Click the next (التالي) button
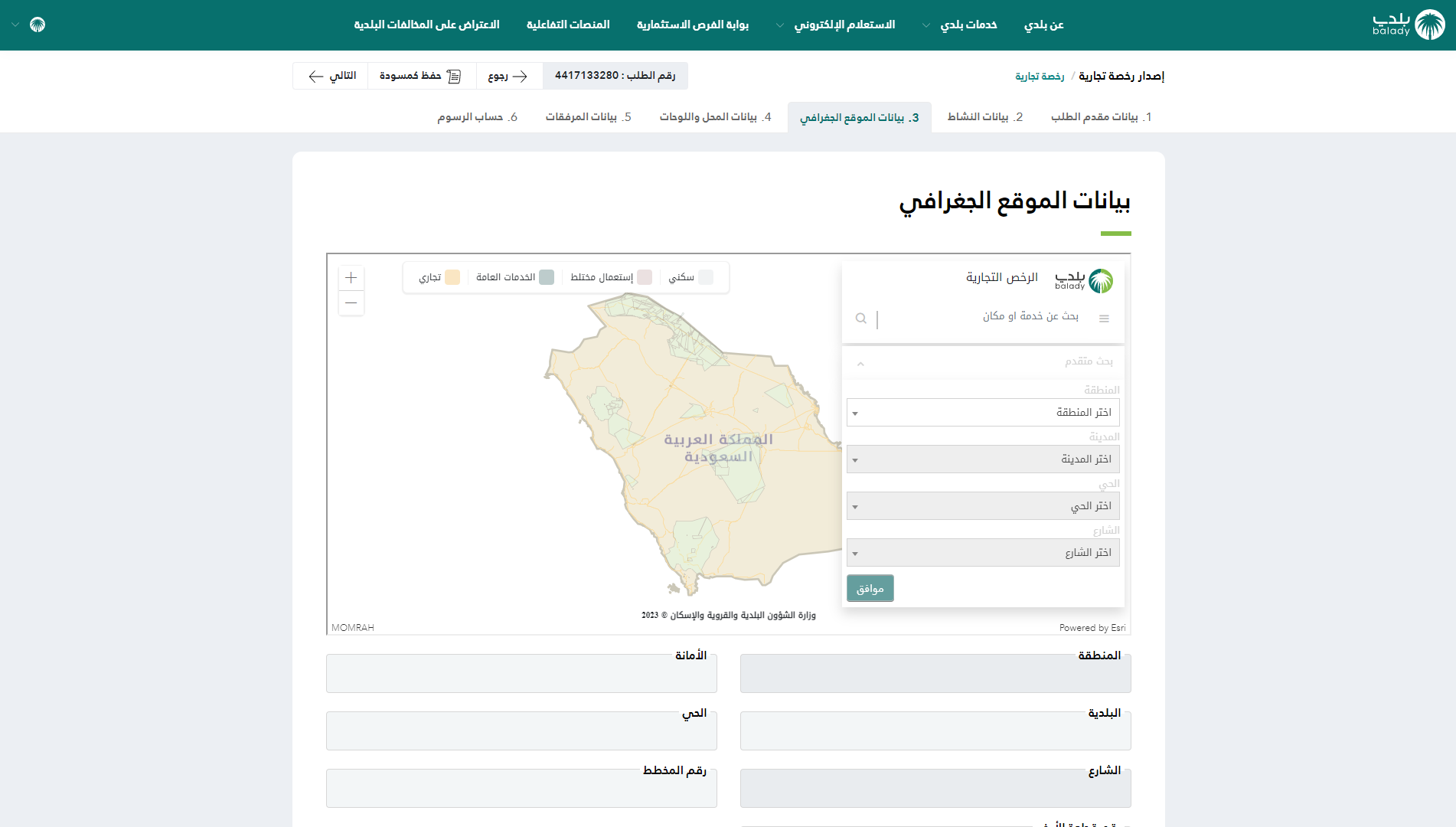1456x827 pixels. (331, 76)
